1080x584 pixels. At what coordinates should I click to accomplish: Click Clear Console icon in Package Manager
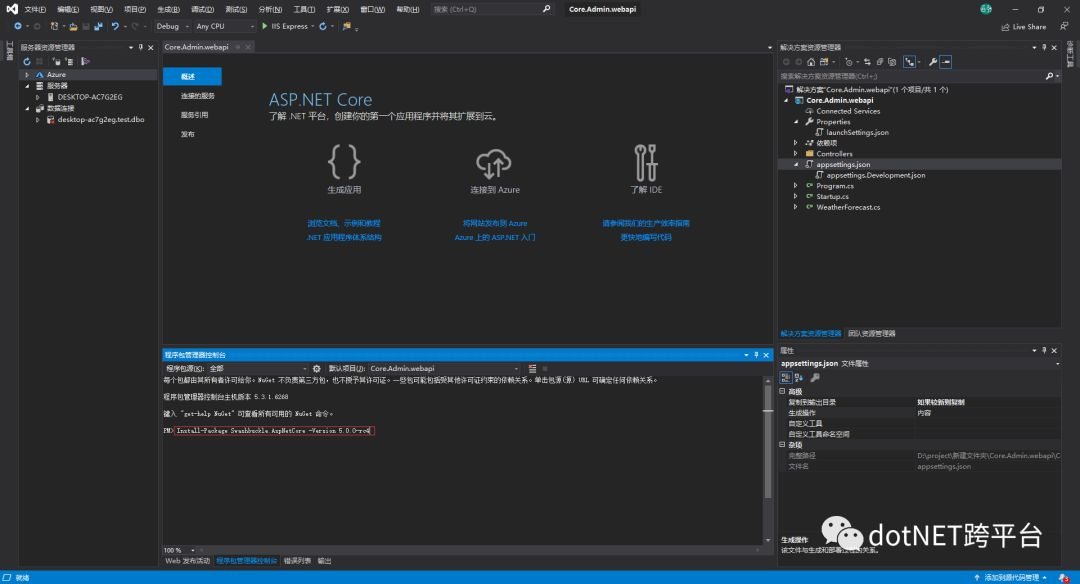[532, 368]
